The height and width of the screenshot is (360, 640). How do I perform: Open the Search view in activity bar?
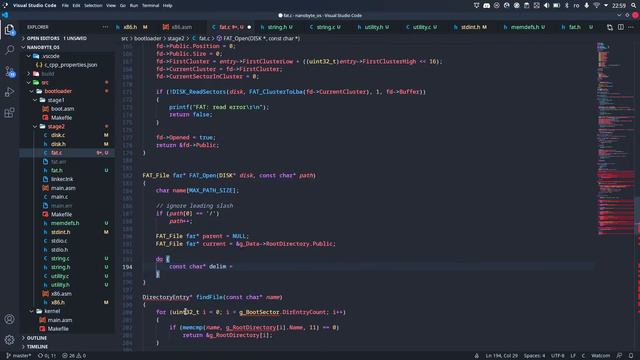pyautogui.click(x=9, y=50)
